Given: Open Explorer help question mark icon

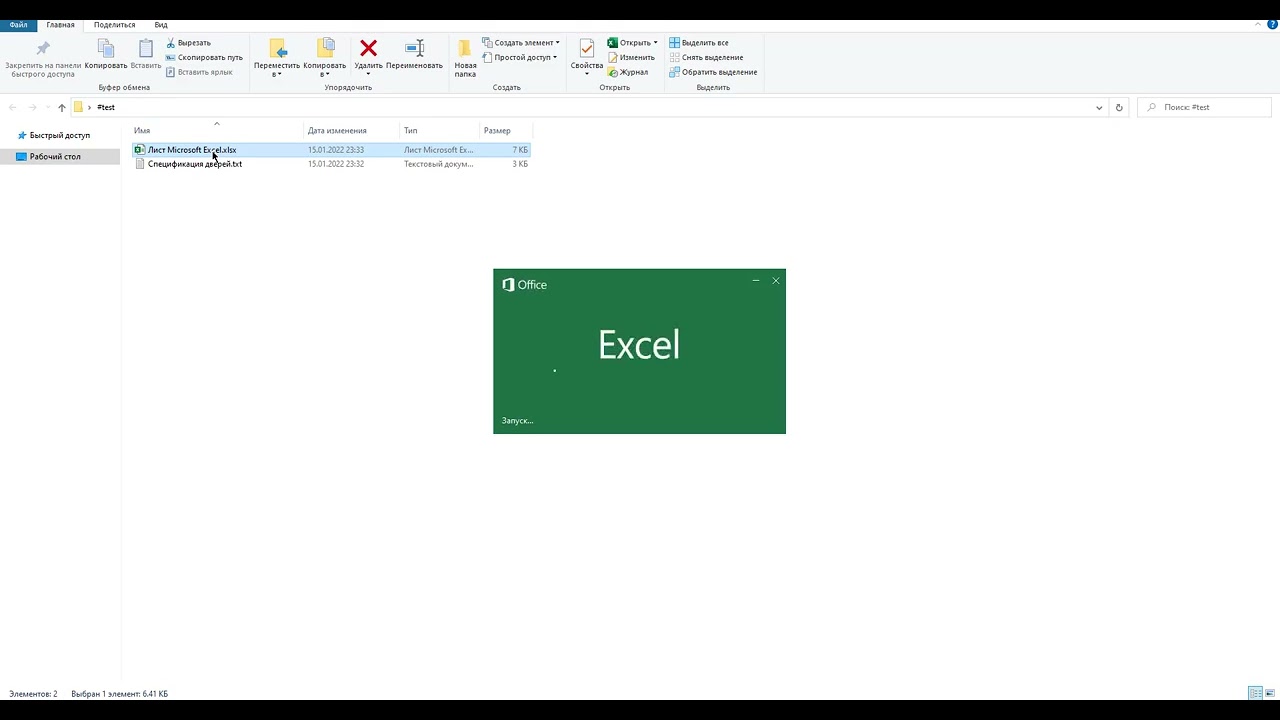Looking at the screenshot, I should 1272,24.
